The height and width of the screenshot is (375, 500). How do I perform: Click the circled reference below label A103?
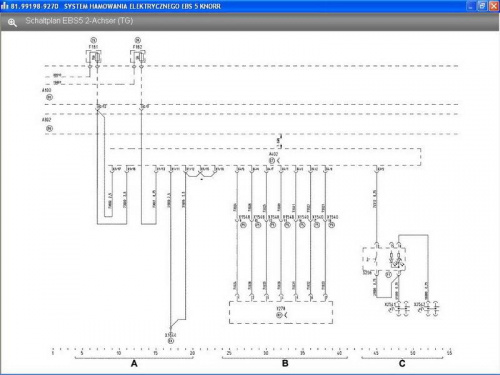pos(49,97)
